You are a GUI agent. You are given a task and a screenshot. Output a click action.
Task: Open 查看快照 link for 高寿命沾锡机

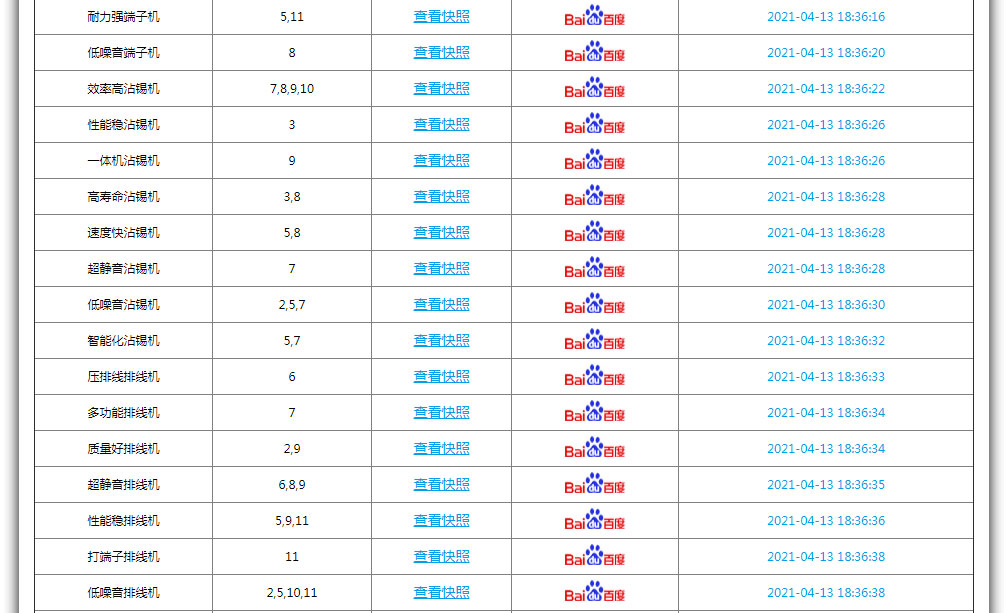[x=441, y=196]
